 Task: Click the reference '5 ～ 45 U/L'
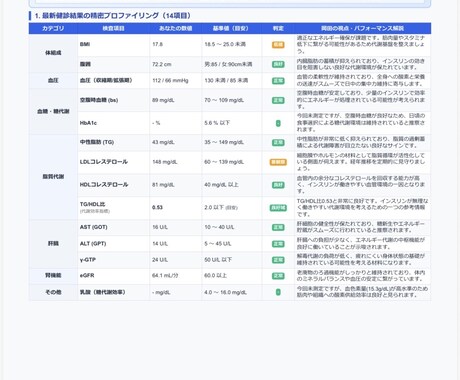(218, 244)
